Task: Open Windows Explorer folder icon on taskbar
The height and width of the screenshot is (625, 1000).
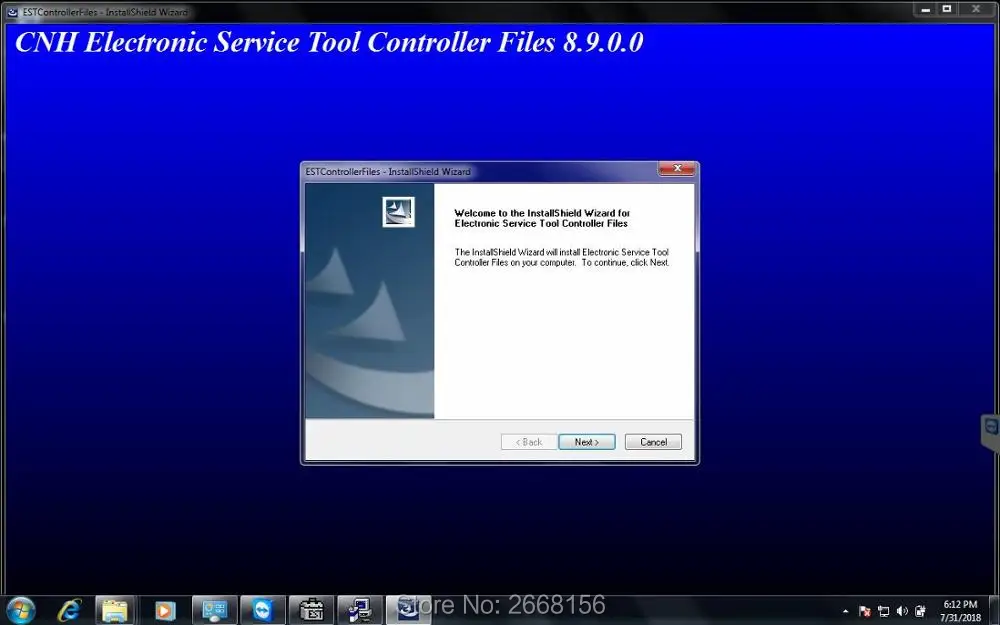Action: click(115, 611)
